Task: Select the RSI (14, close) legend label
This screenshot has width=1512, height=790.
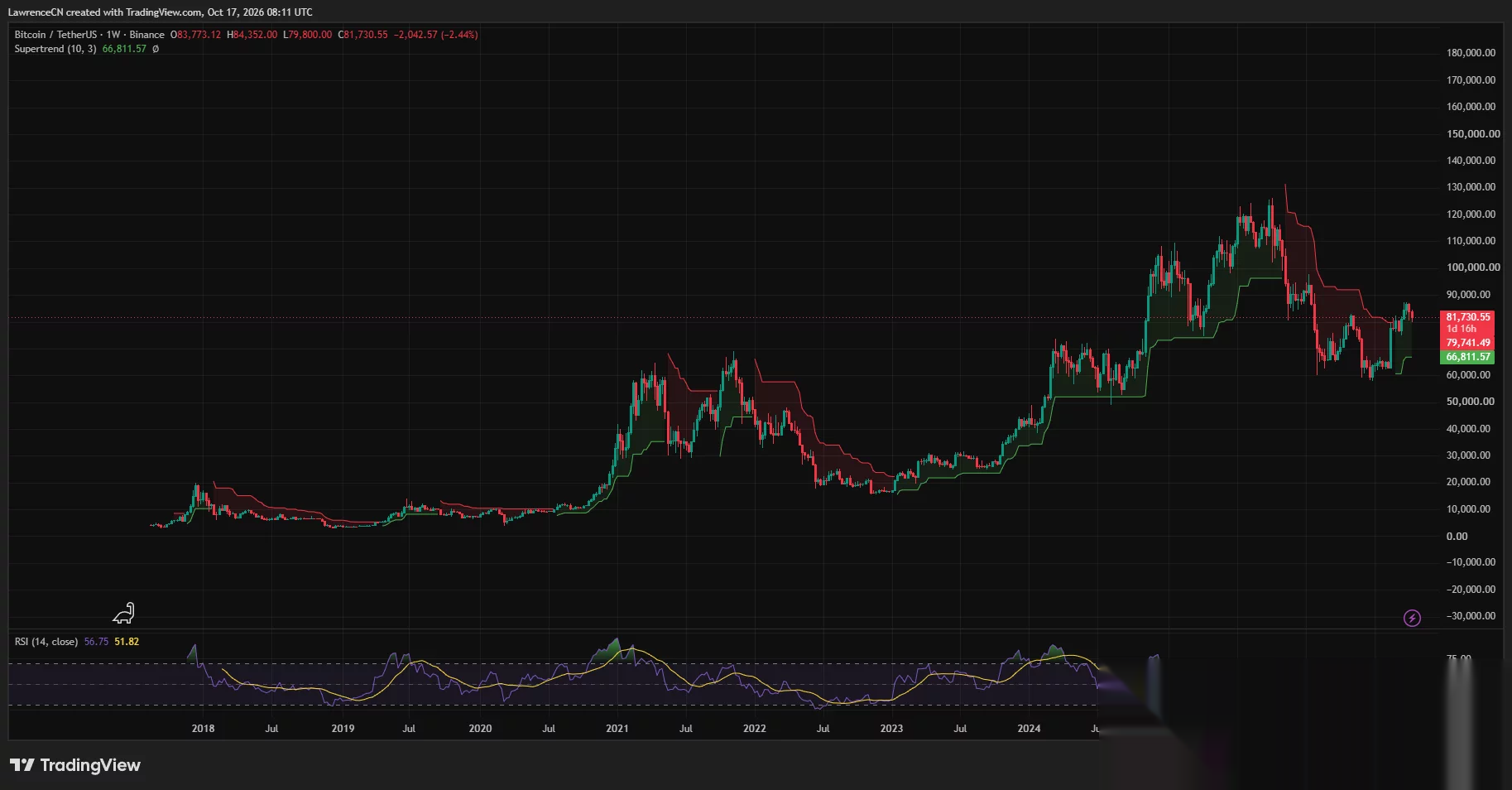Action: [x=46, y=642]
